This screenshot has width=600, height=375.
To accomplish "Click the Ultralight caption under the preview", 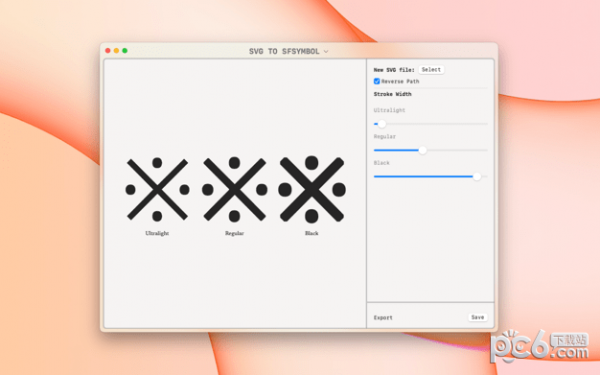I will 157,233.
